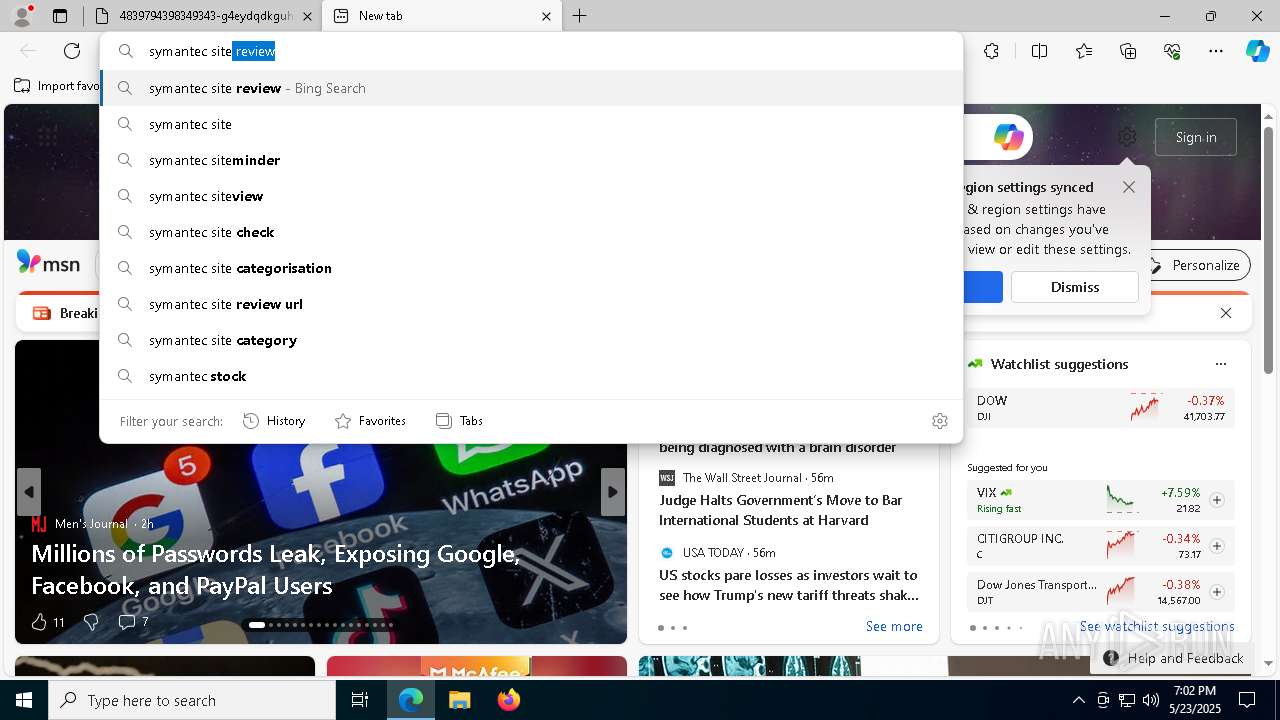Switch to the 48397943983 document tab

[x=202, y=16]
